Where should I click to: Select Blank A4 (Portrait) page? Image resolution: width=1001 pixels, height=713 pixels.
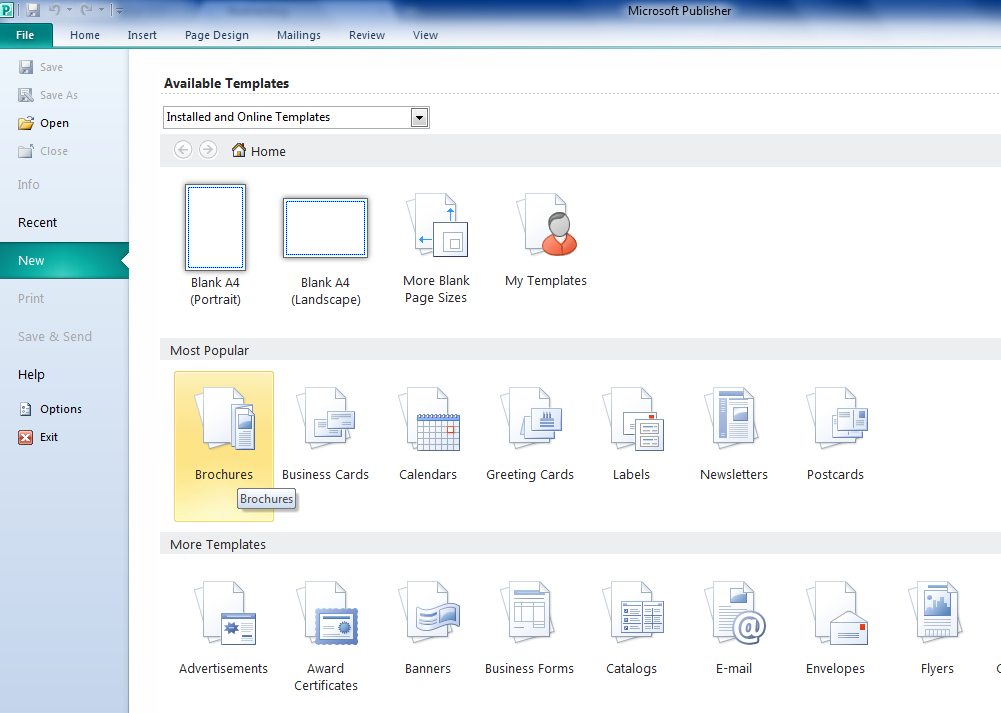coord(215,245)
